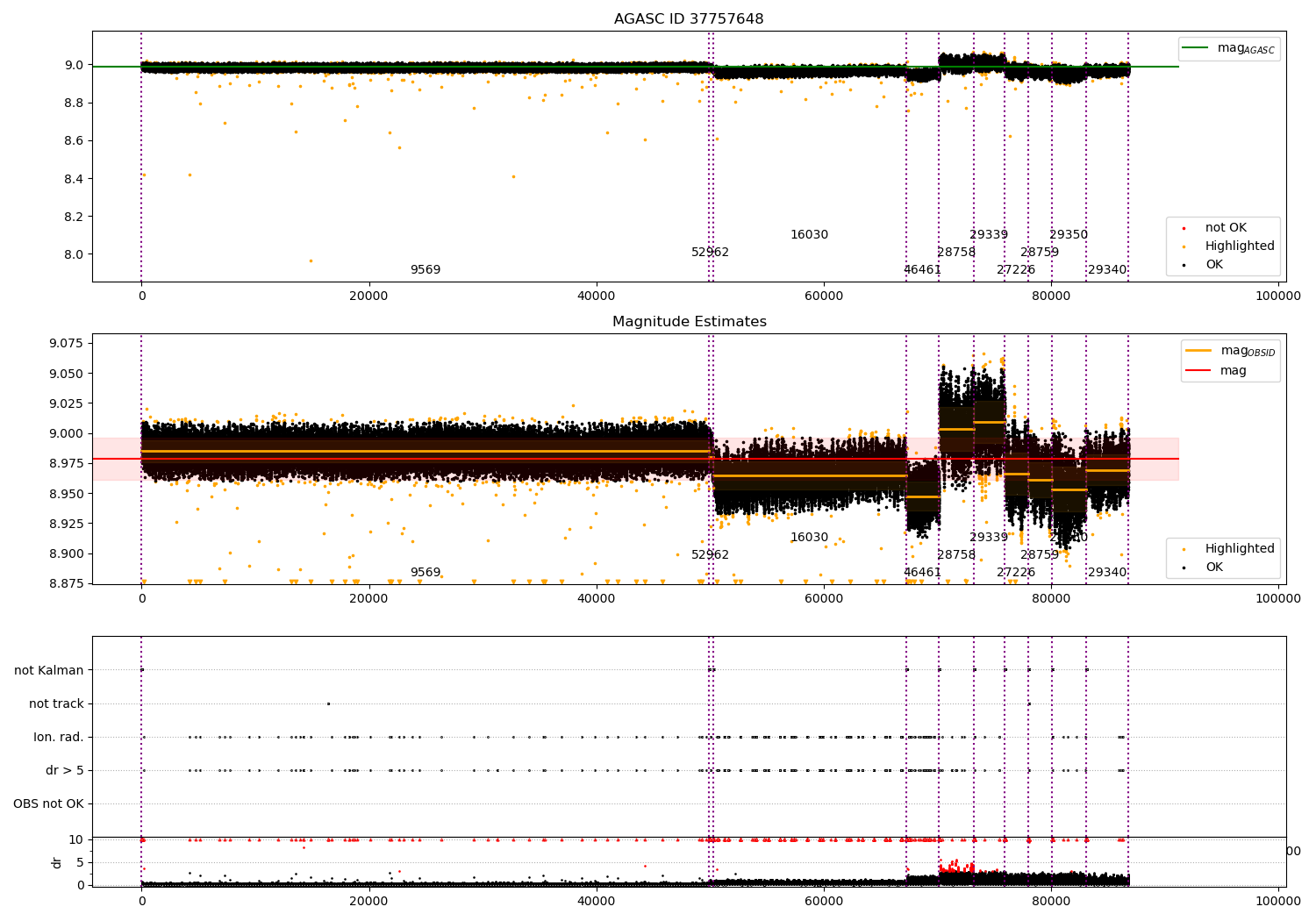Click 'OK' in the Magnitude Estimates plot legend
The width and height of the screenshot is (1316, 921).
click(x=1213, y=568)
